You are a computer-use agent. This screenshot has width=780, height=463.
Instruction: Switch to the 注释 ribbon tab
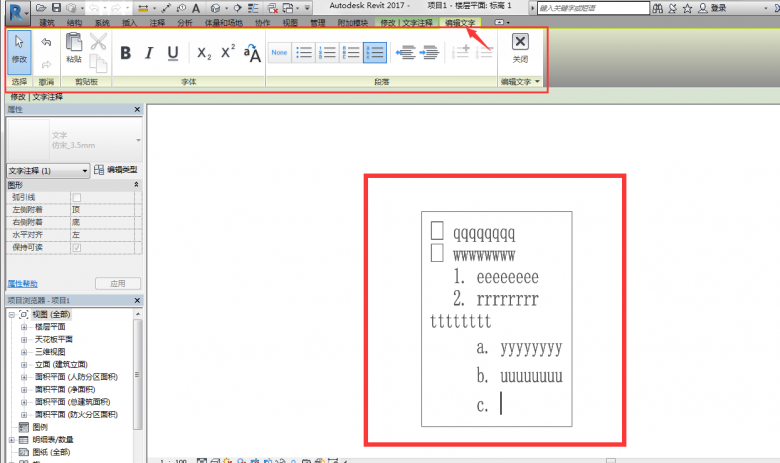[x=157, y=21]
